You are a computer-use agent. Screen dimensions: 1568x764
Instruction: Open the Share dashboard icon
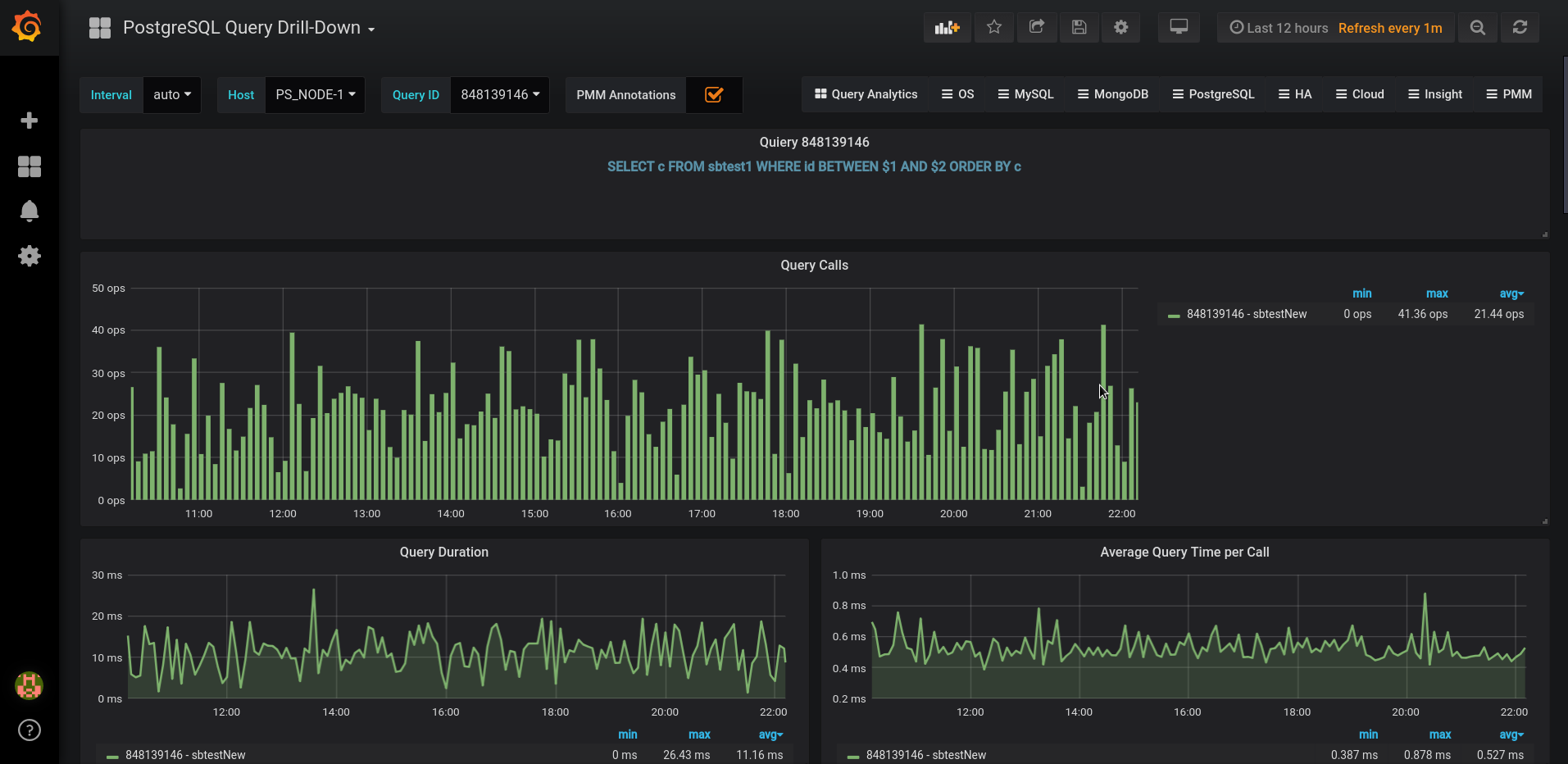[x=1036, y=28]
